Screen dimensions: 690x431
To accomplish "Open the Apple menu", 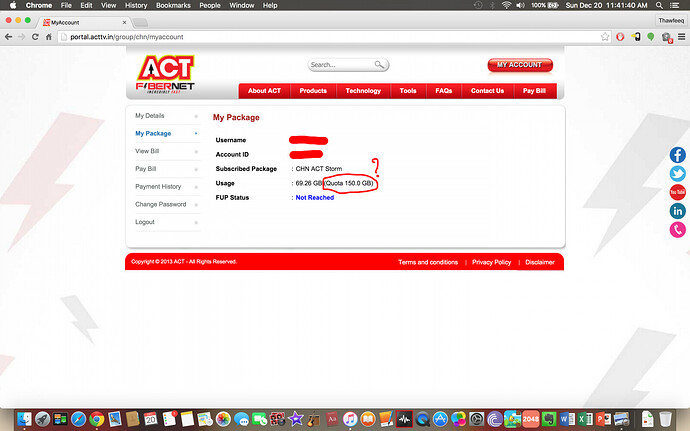I will [x=13, y=5].
